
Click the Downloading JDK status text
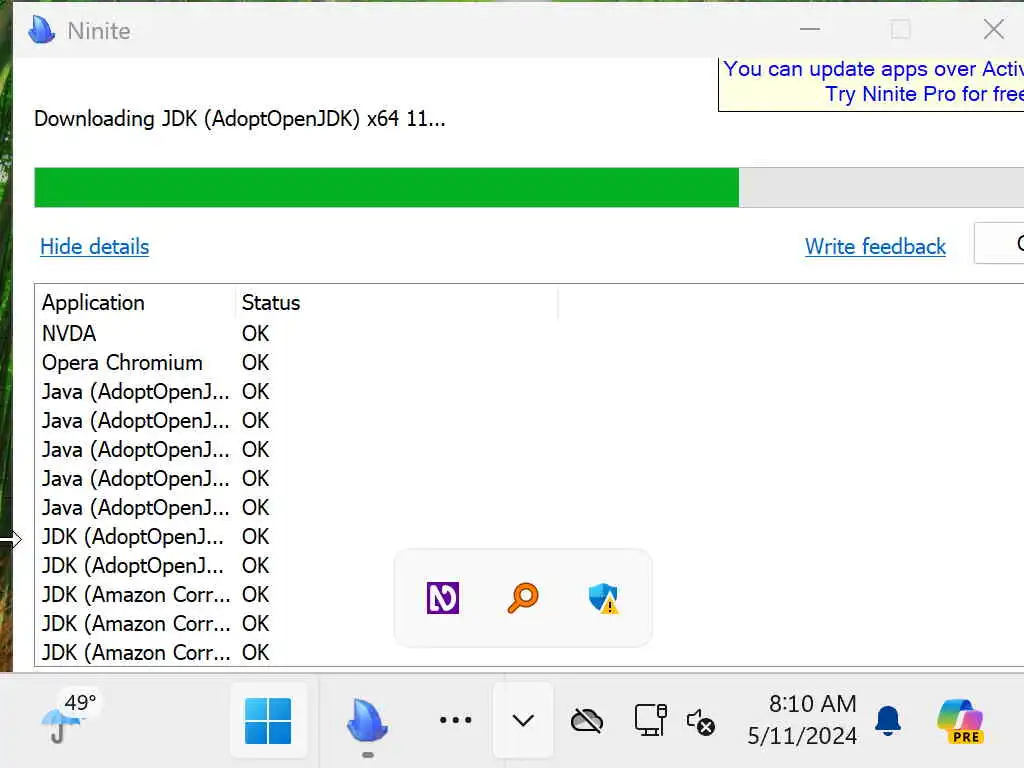click(240, 119)
